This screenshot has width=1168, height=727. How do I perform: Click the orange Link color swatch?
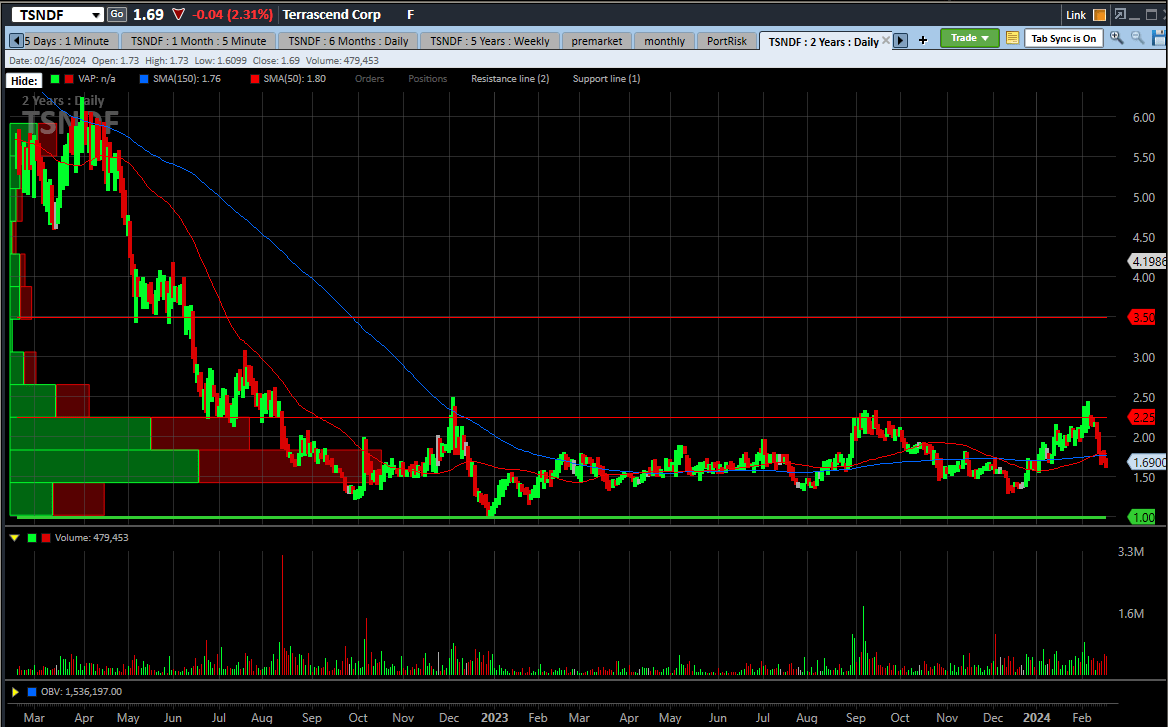[x=1100, y=15]
